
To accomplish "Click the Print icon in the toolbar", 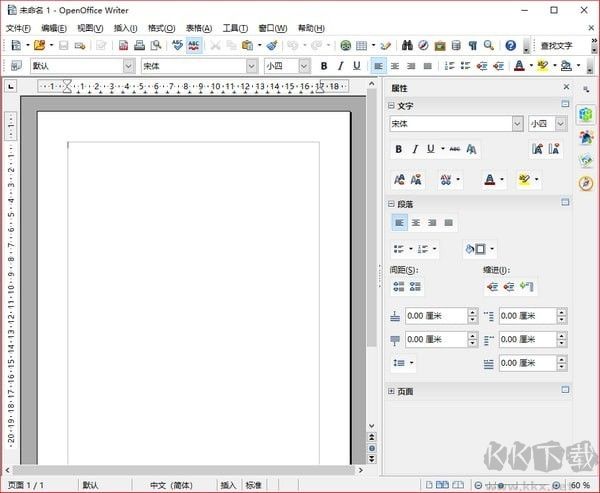I will click(x=140, y=46).
